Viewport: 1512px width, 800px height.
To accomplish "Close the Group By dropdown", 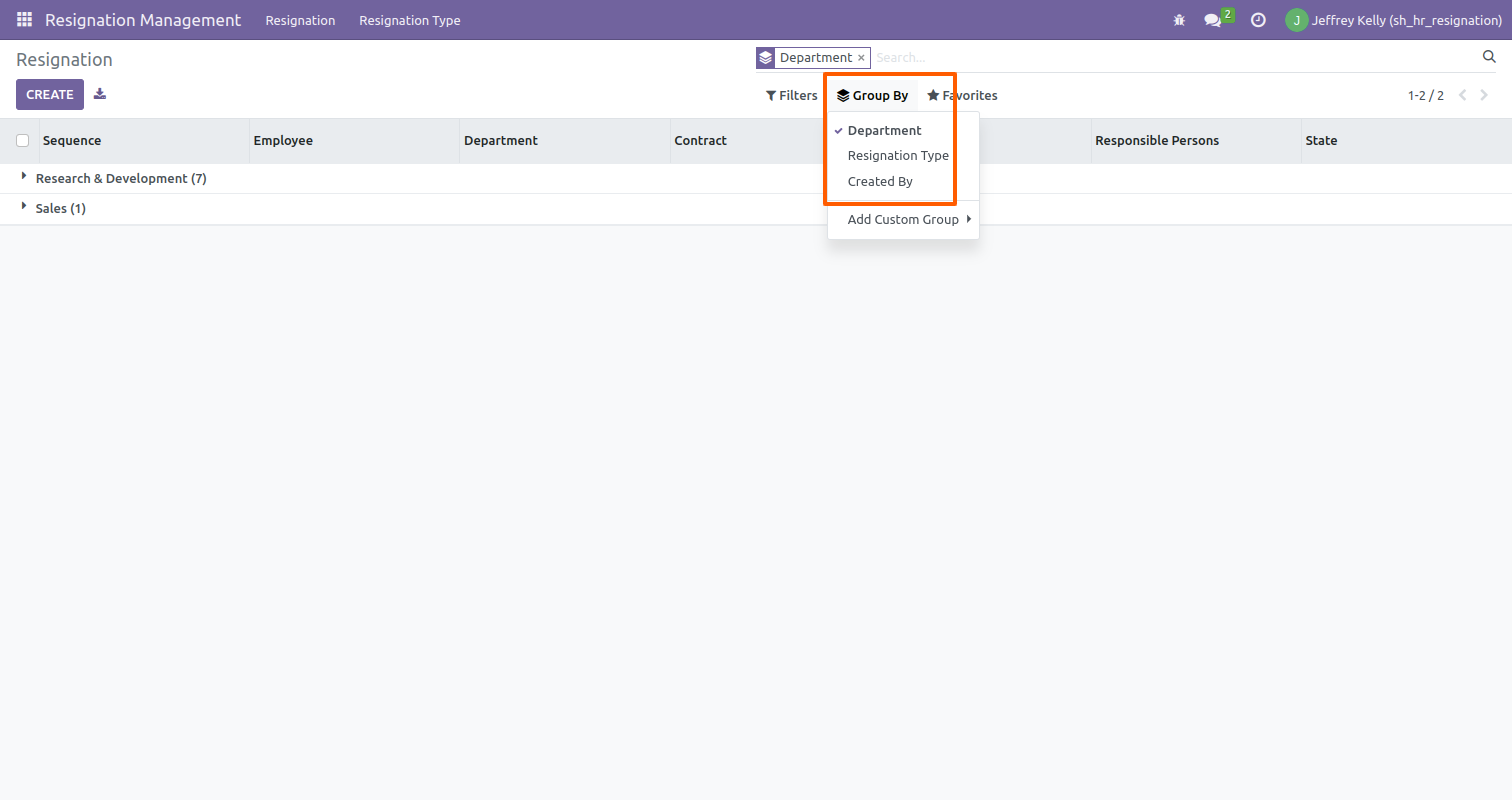I will click(x=872, y=95).
